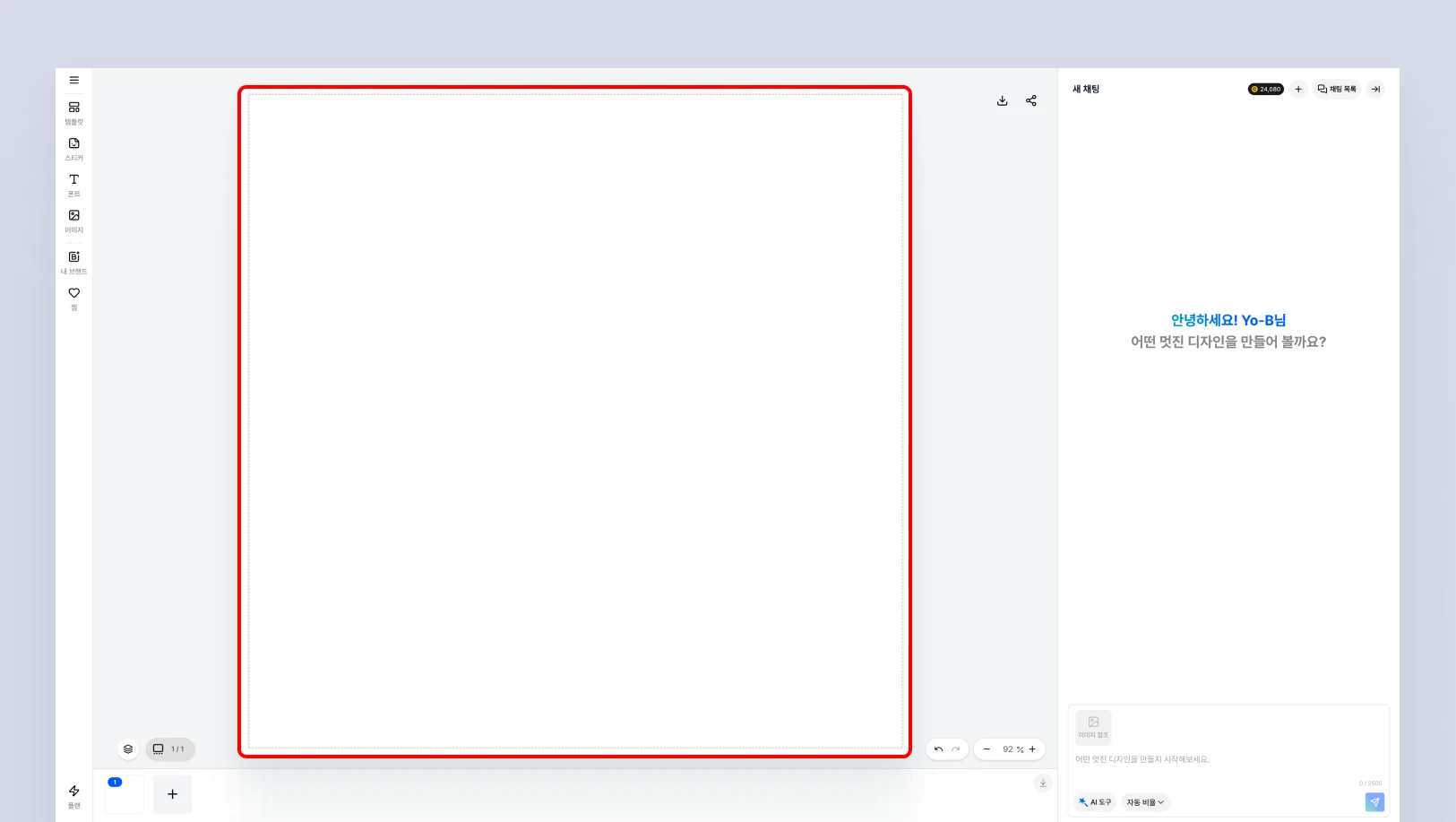Undo the last canvas action
This screenshot has height=822, width=1456.
click(x=938, y=749)
